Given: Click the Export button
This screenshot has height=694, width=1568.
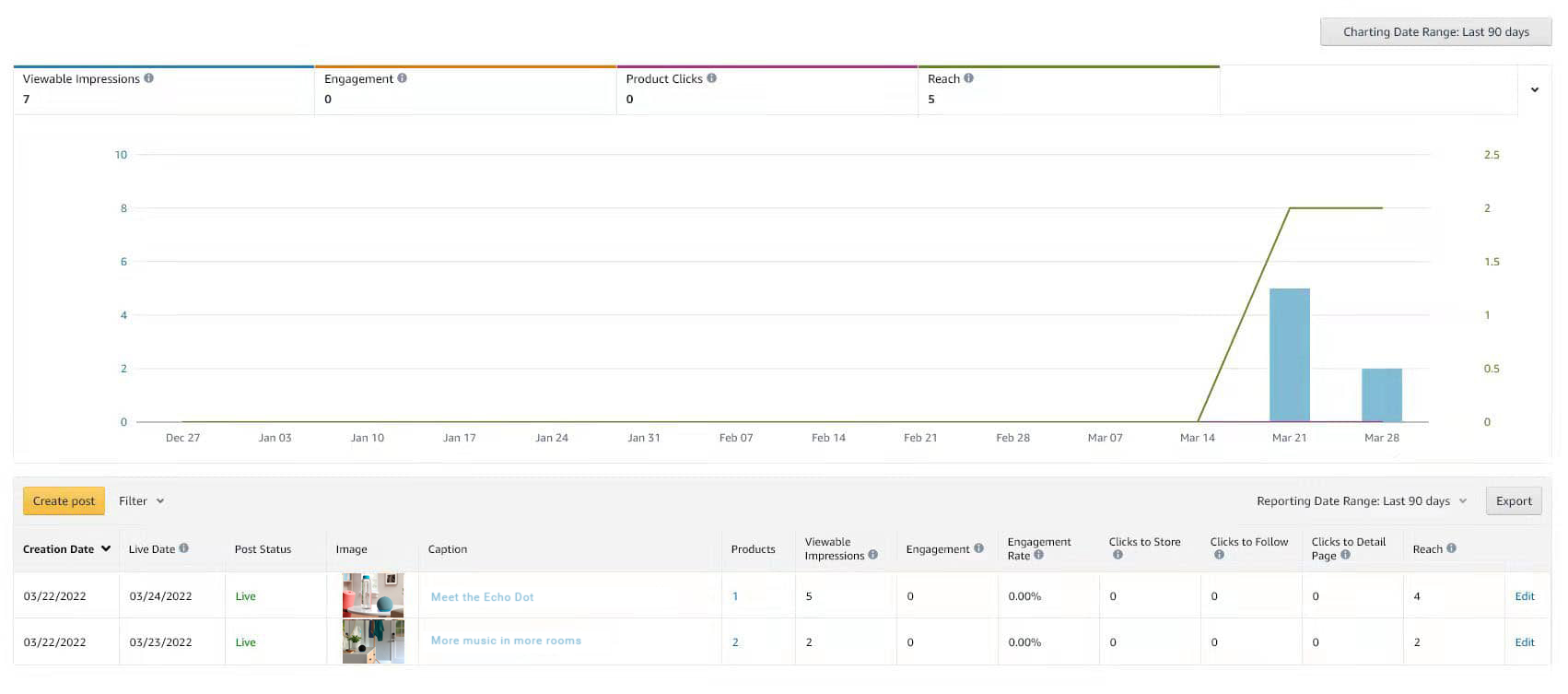Looking at the screenshot, I should point(1514,500).
